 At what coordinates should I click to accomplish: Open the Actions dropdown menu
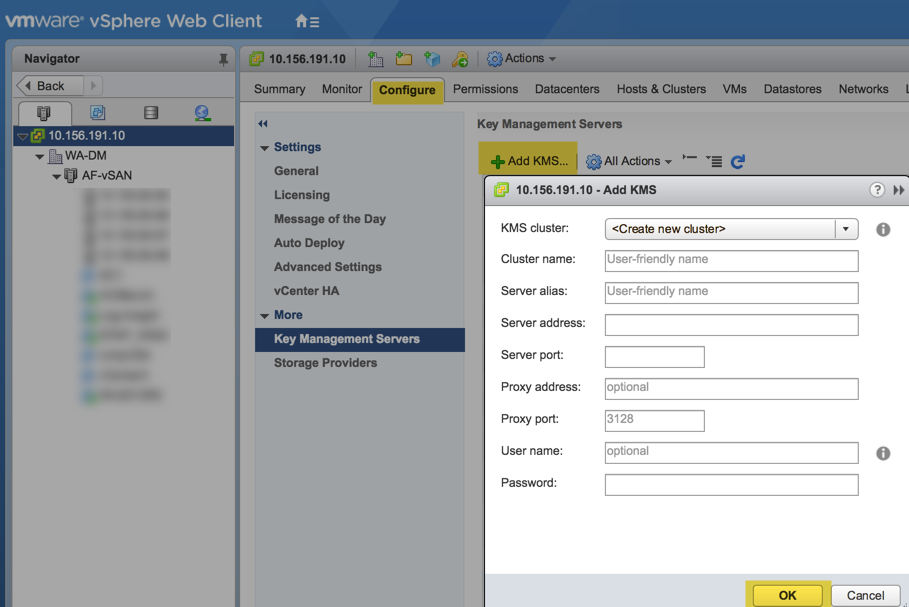[x=521, y=59]
